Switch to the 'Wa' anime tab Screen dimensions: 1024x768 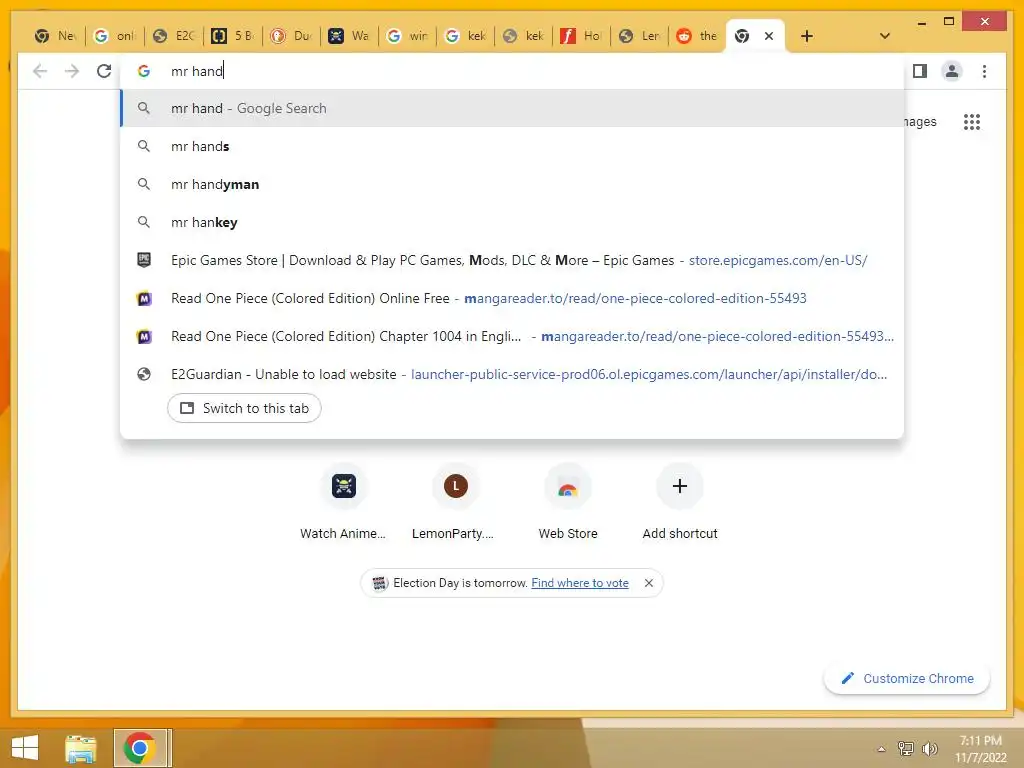click(x=349, y=36)
